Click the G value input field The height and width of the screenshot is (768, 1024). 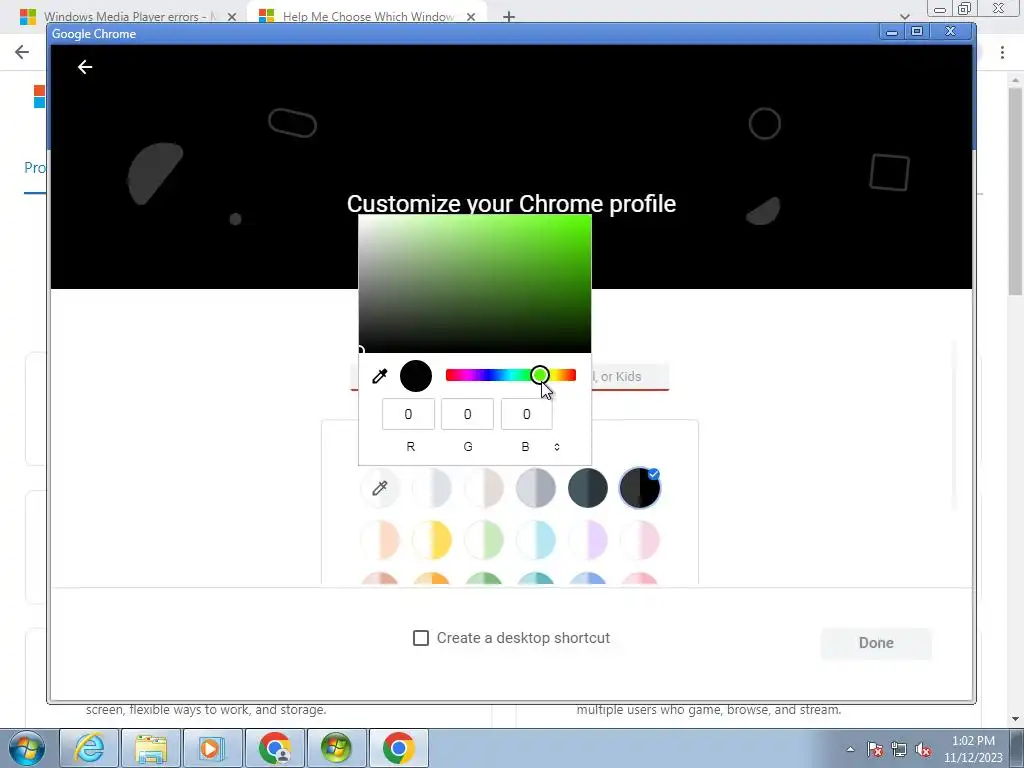pyautogui.click(x=467, y=414)
